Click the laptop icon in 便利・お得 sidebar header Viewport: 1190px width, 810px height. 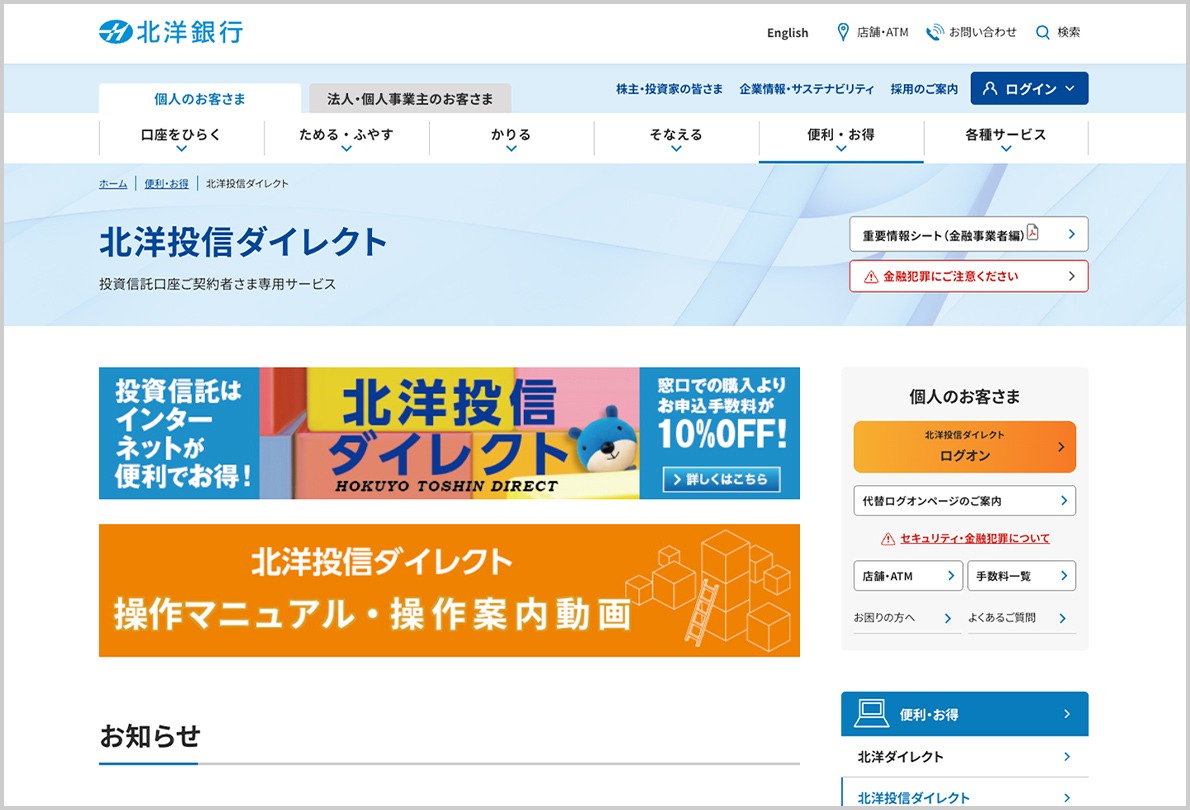click(871, 713)
